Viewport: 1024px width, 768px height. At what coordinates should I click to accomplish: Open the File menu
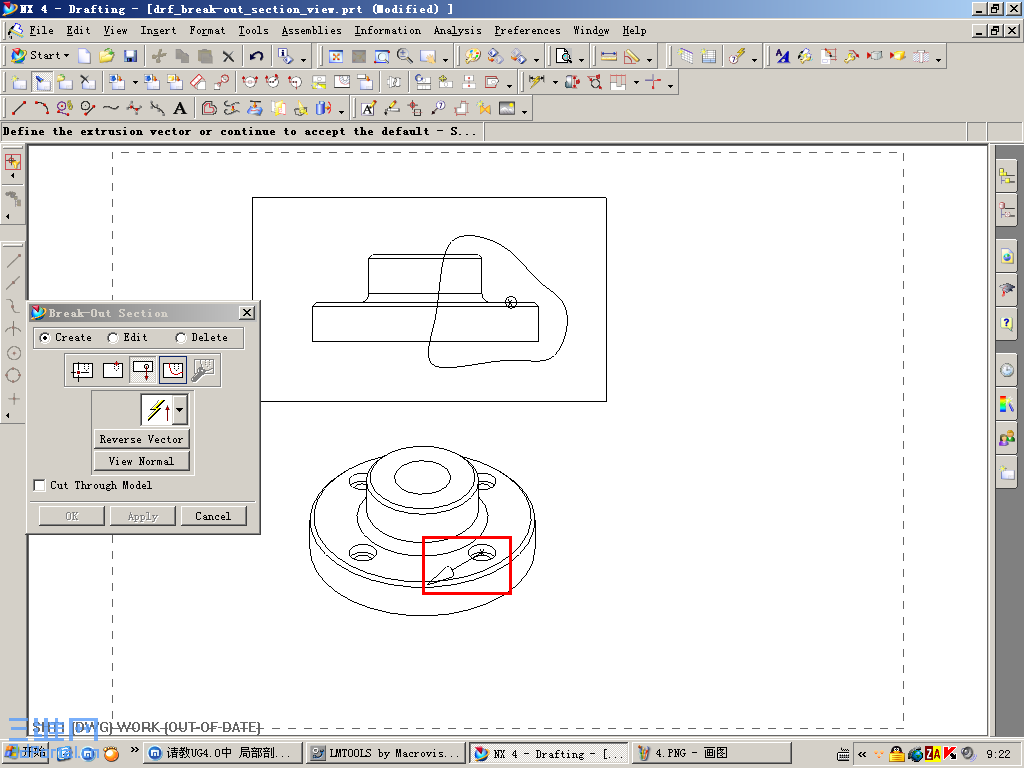[41, 31]
